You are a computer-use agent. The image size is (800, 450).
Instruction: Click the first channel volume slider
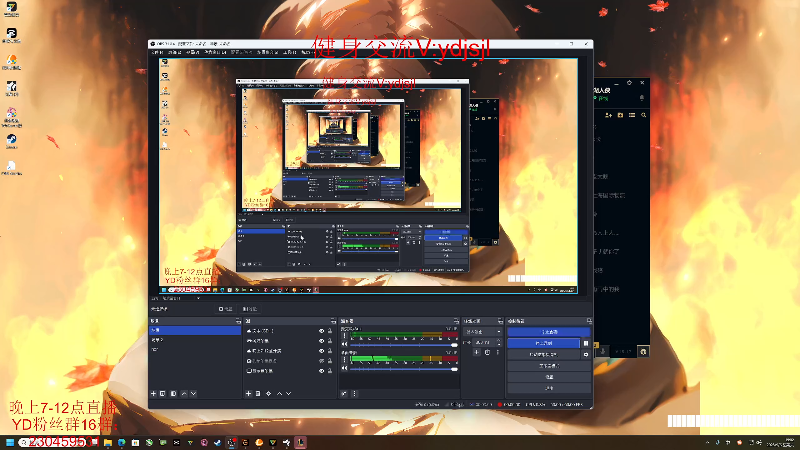pos(403,345)
